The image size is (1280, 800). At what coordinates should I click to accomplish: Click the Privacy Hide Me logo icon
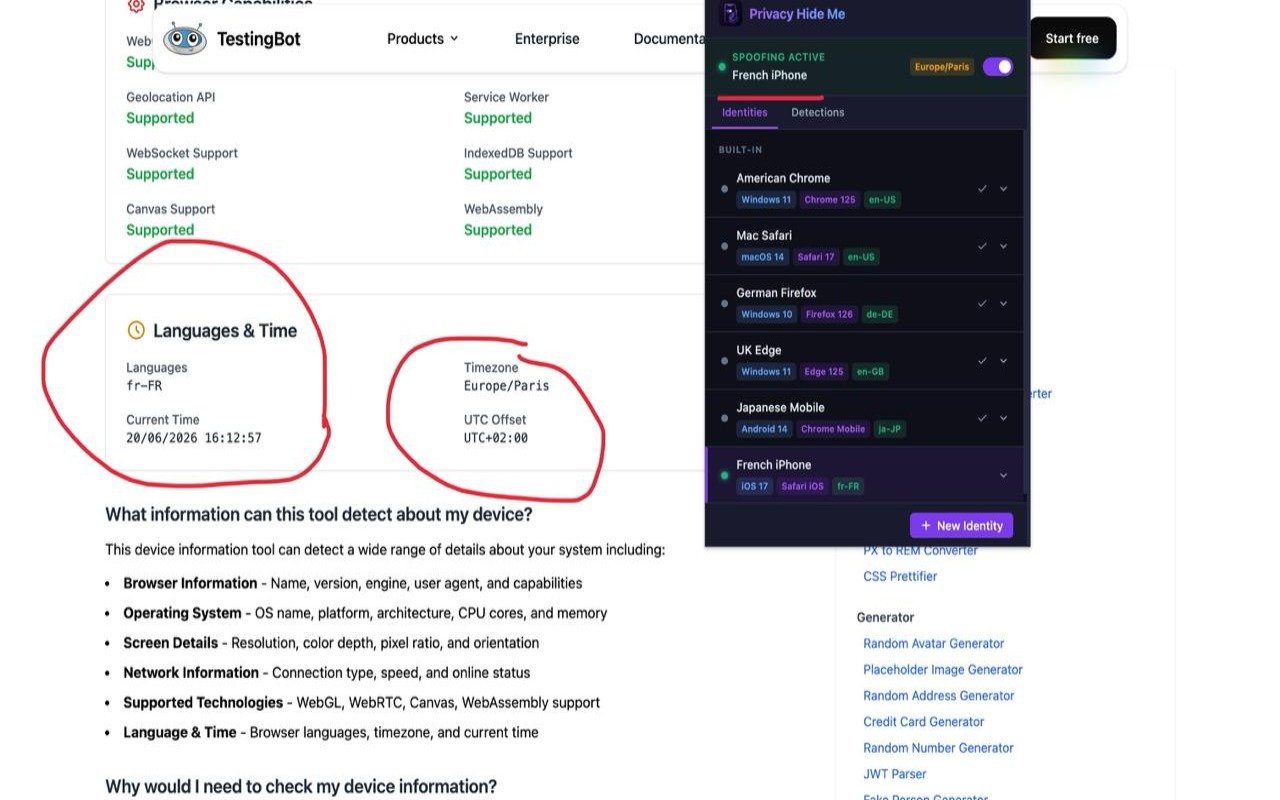coord(731,14)
